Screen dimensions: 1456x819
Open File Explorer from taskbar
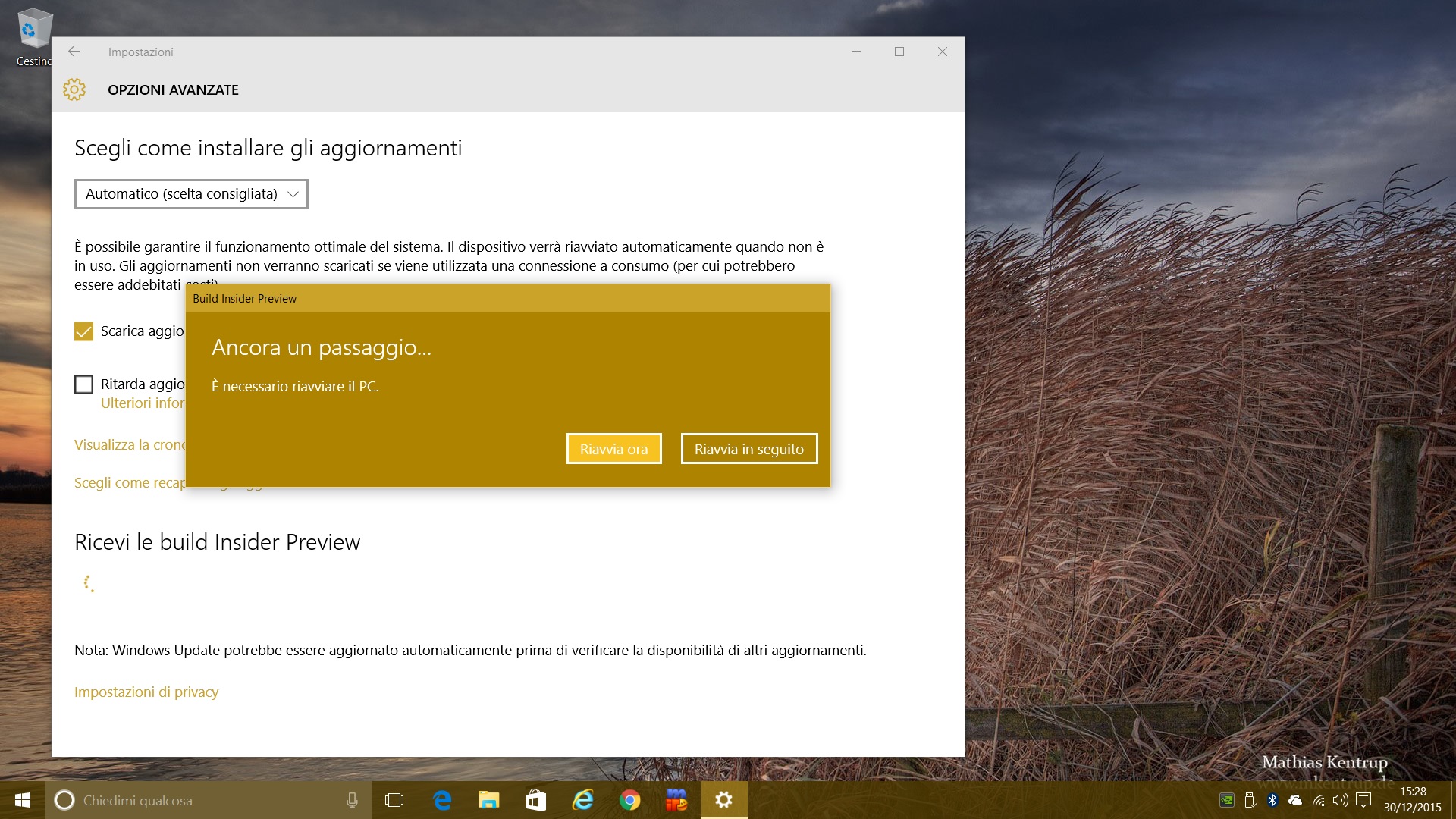click(488, 800)
